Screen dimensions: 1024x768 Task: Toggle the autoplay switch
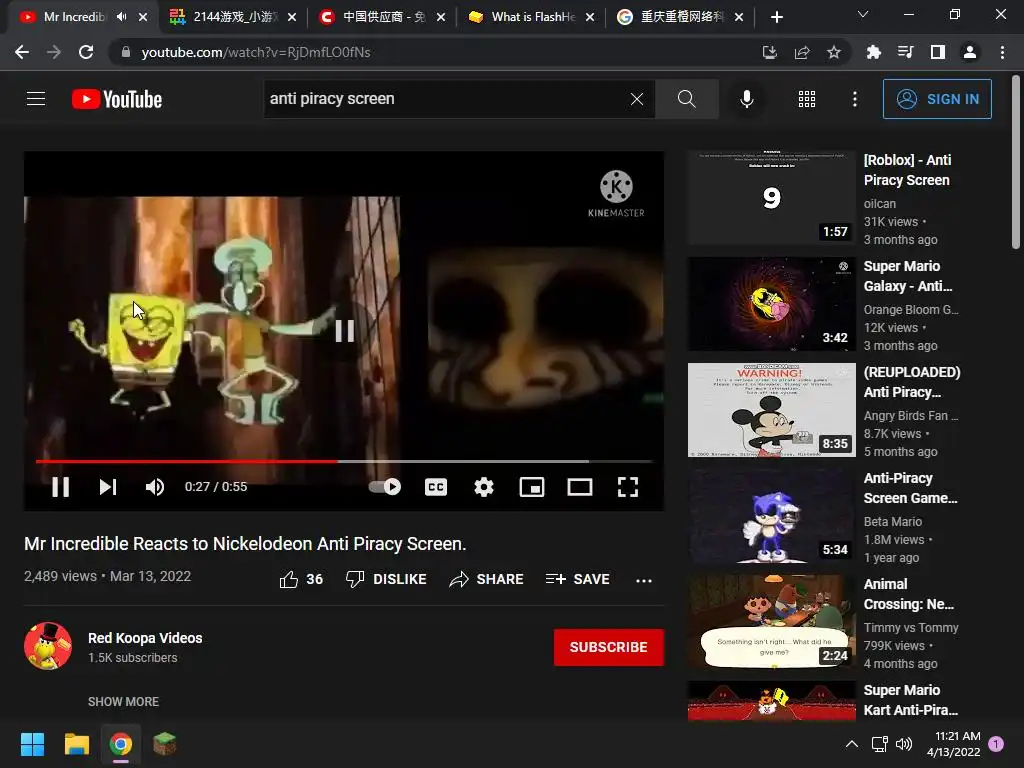pyautogui.click(x=385, y=487)
